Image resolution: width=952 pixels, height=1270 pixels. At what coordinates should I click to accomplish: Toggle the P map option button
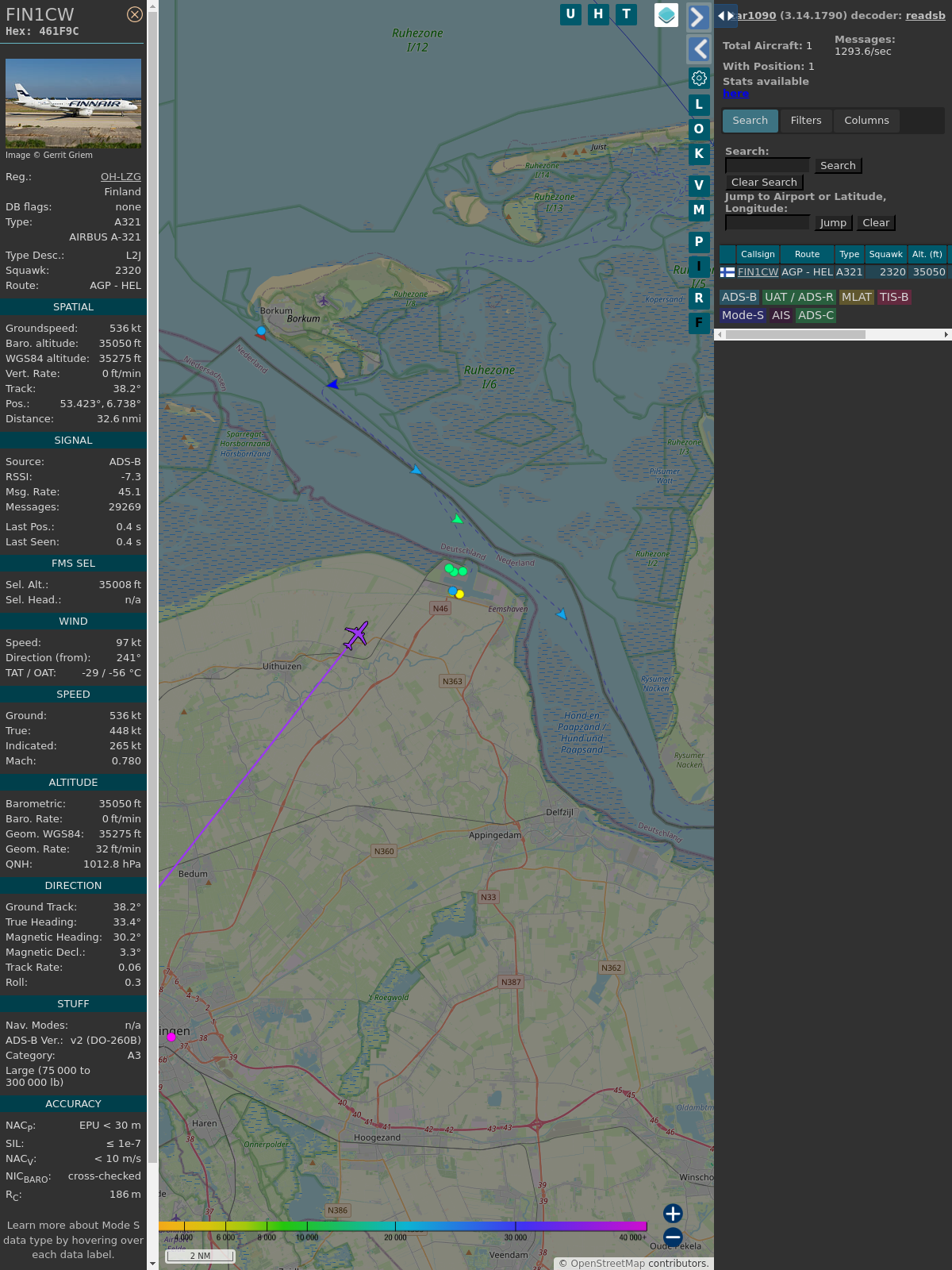pos(699,242)
